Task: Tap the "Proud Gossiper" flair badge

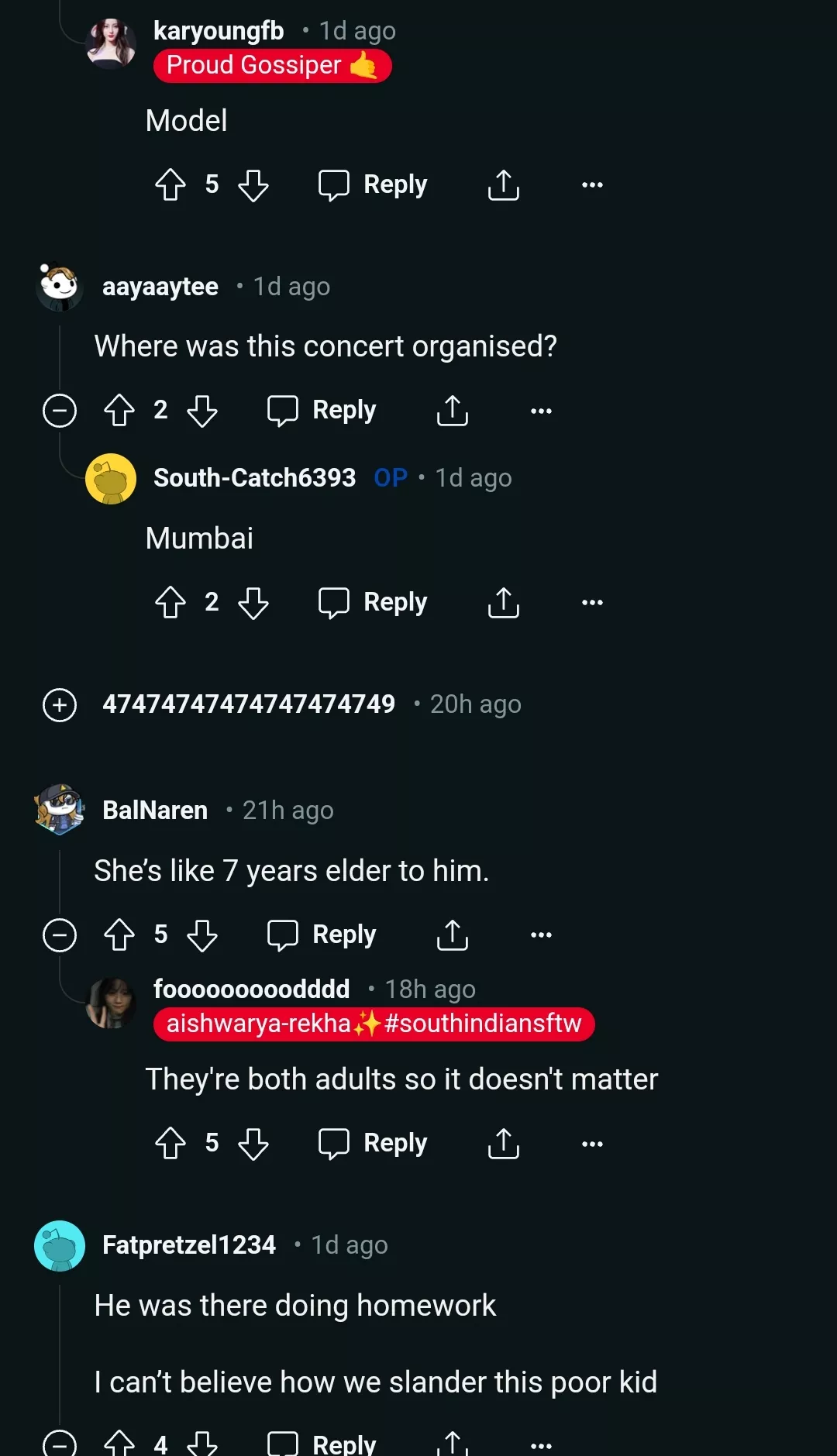Action: click(x=272, y=66)
